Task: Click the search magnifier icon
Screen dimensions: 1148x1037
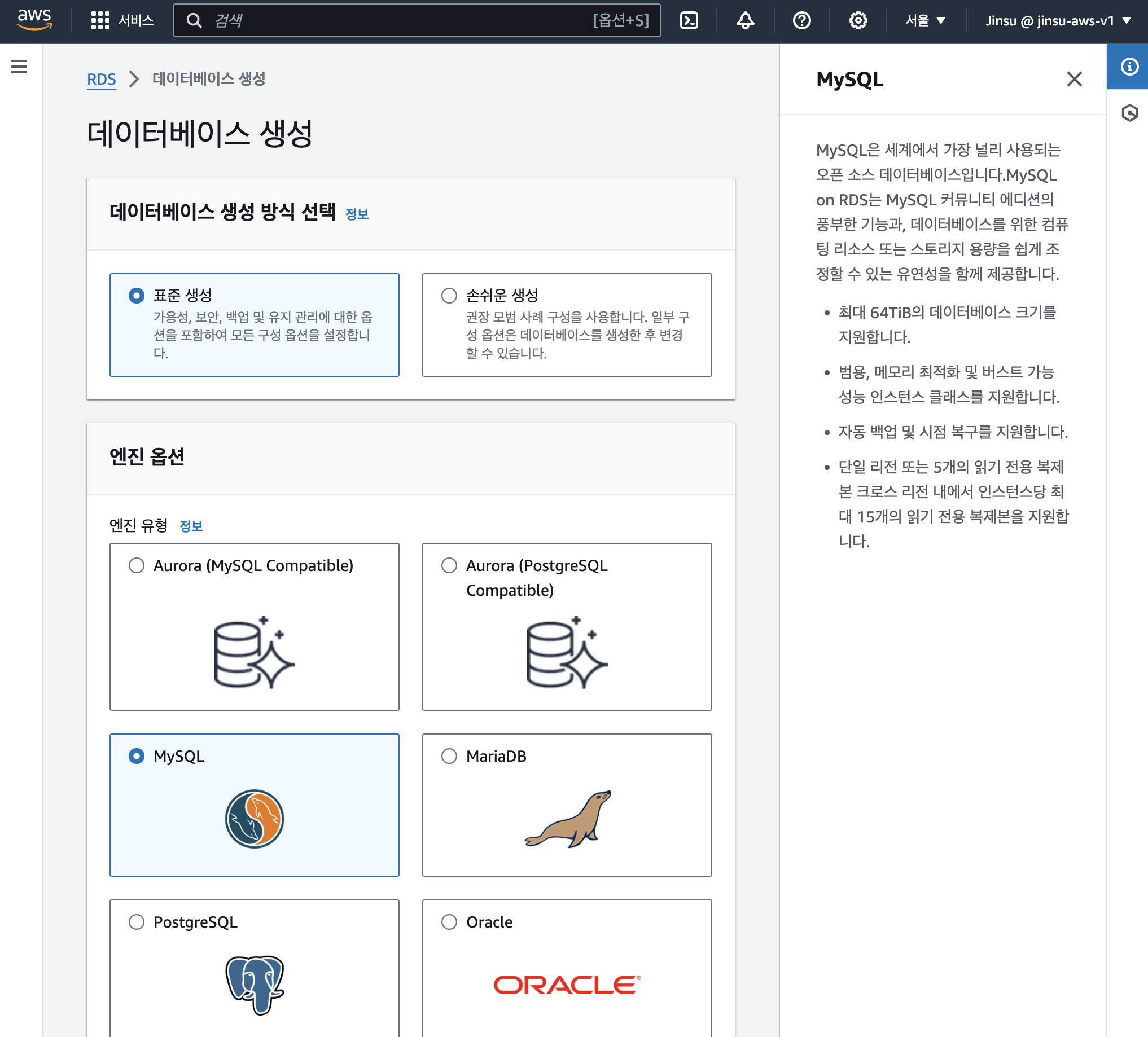Action: (x=194, y=21)
